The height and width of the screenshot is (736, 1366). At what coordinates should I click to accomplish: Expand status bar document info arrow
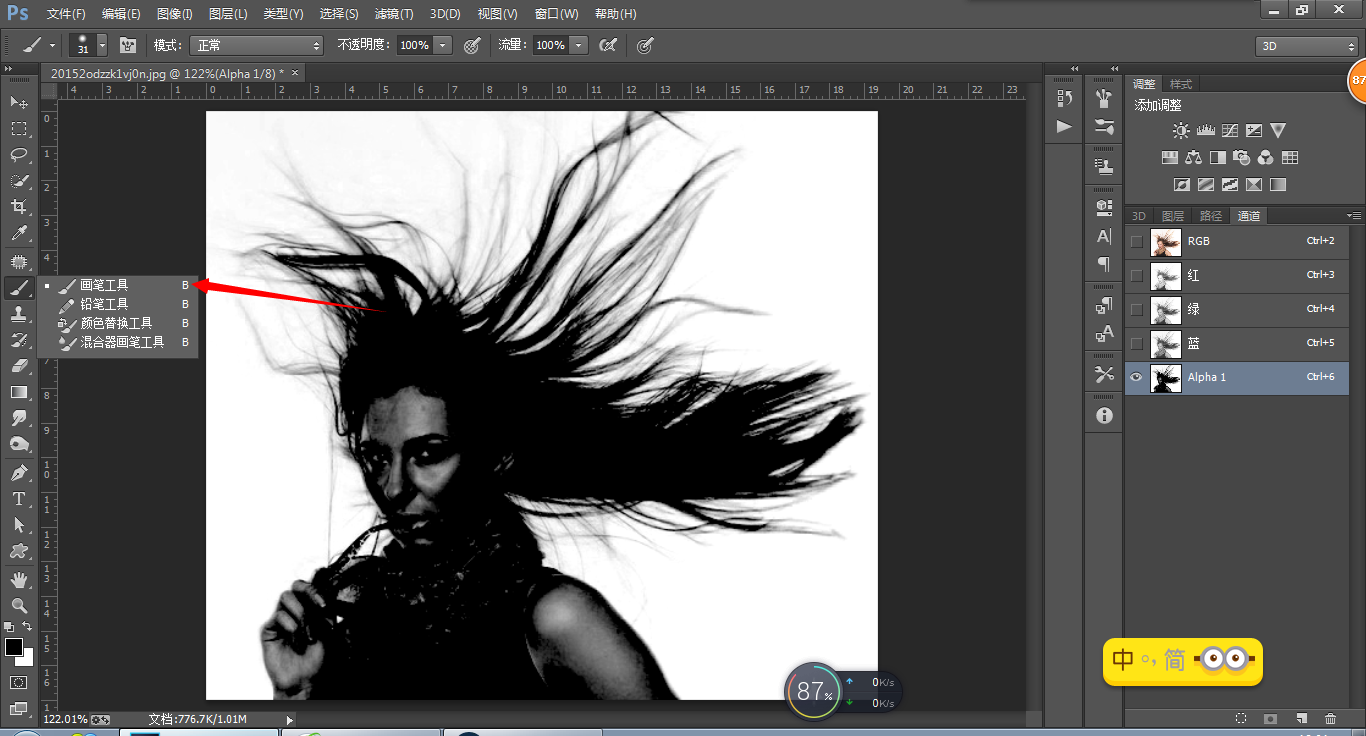coord(290,719)
